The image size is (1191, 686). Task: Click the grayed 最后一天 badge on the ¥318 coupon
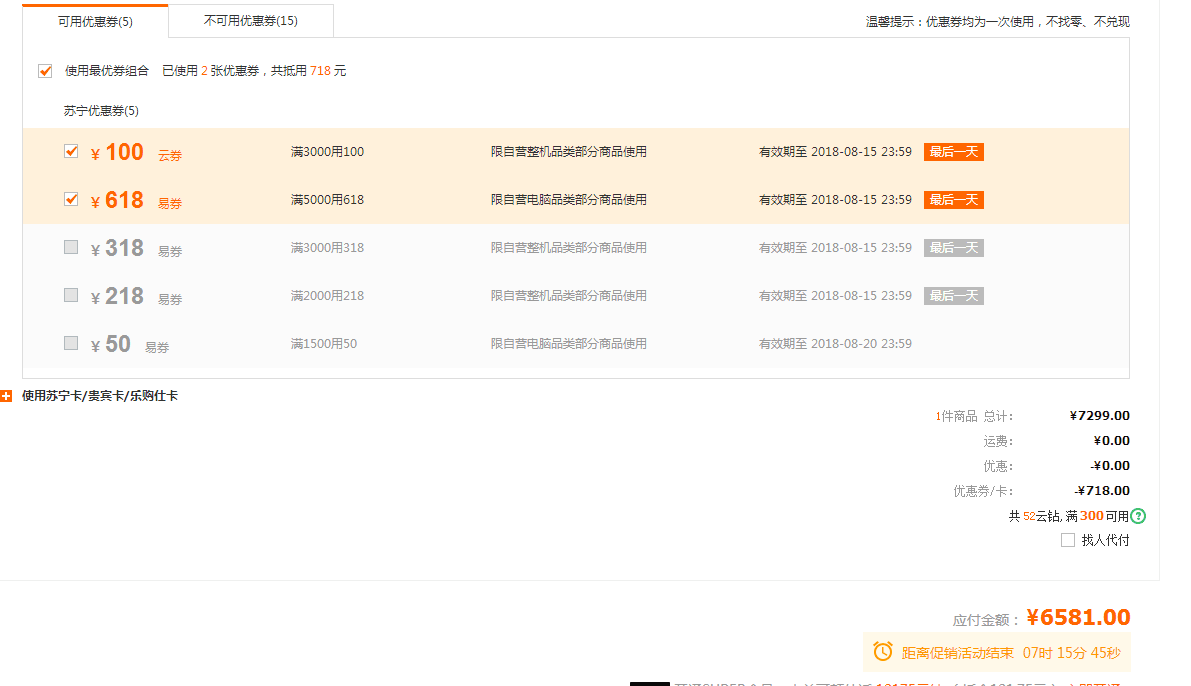pos(953,247)
